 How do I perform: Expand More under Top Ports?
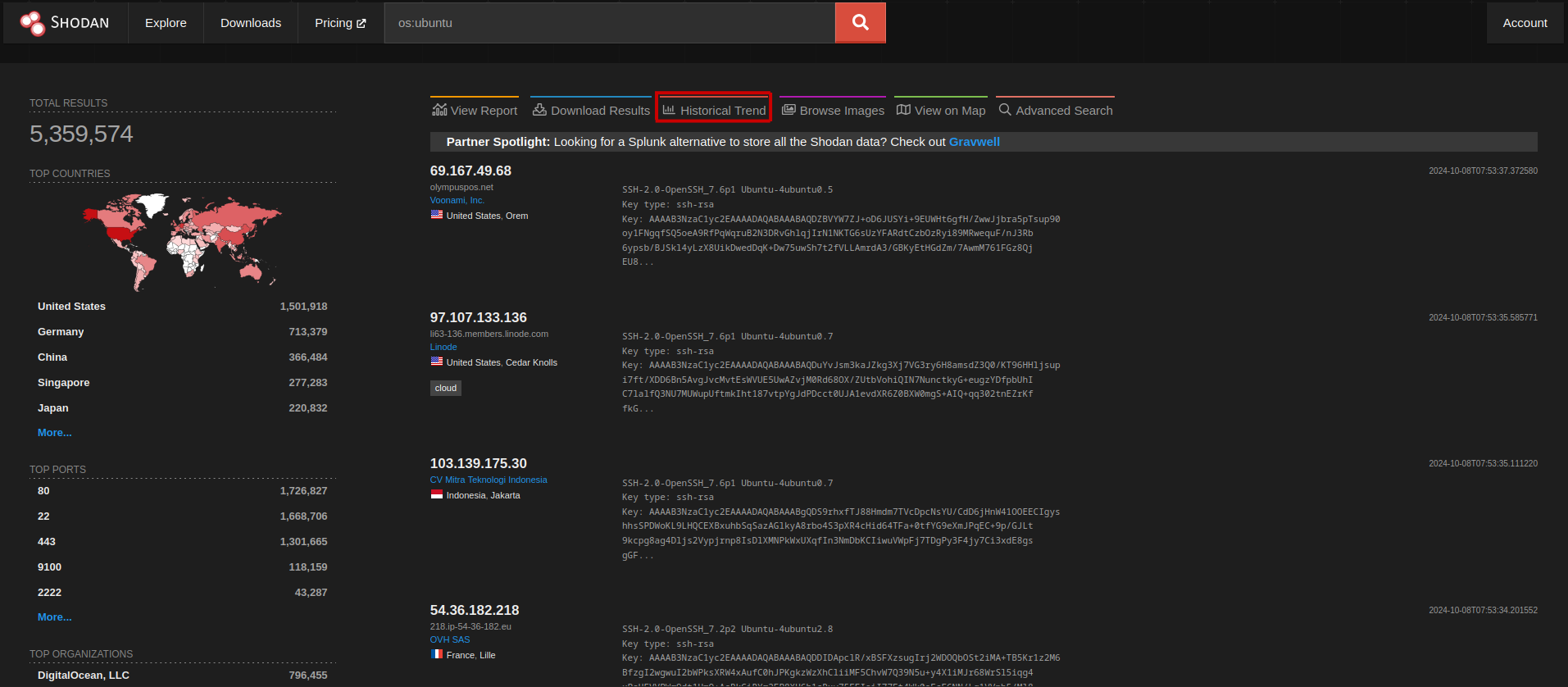tap(55, 617)
